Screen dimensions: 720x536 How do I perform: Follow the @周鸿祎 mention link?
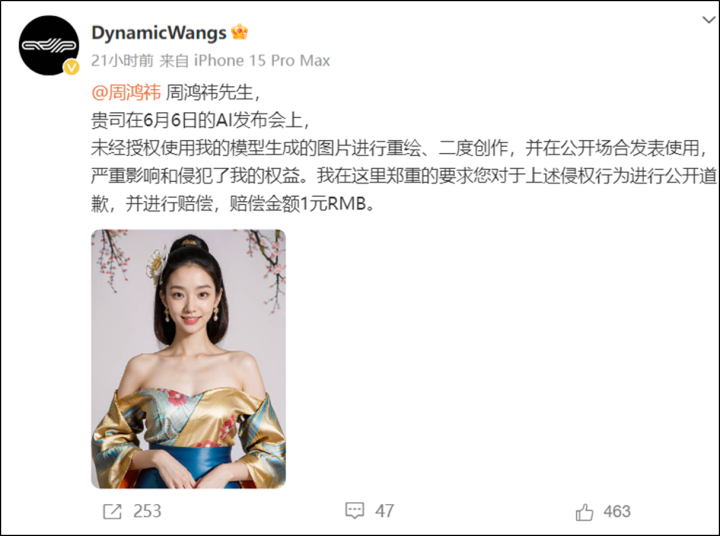click(x=126, y=92)
